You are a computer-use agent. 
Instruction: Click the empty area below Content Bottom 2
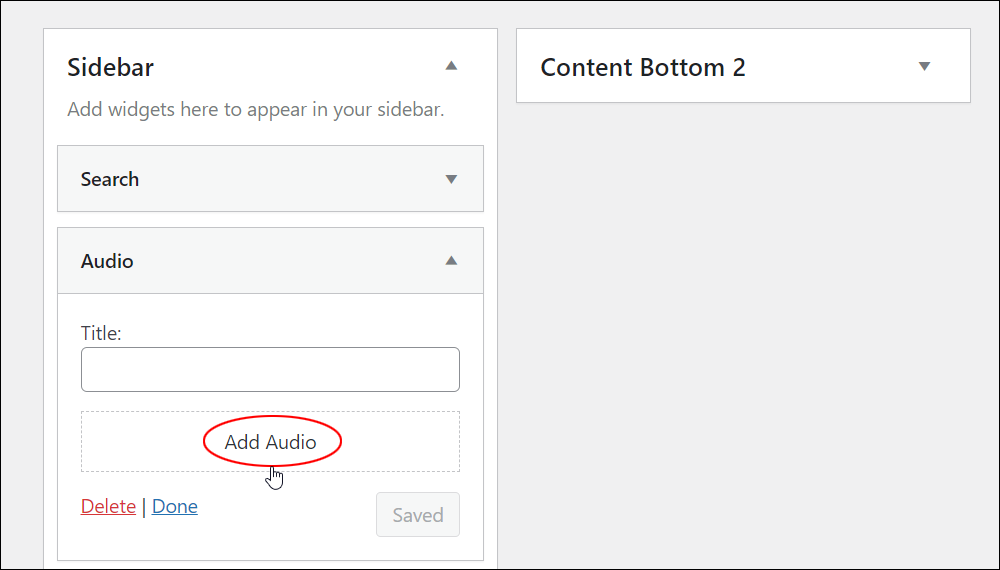[743, 332]
